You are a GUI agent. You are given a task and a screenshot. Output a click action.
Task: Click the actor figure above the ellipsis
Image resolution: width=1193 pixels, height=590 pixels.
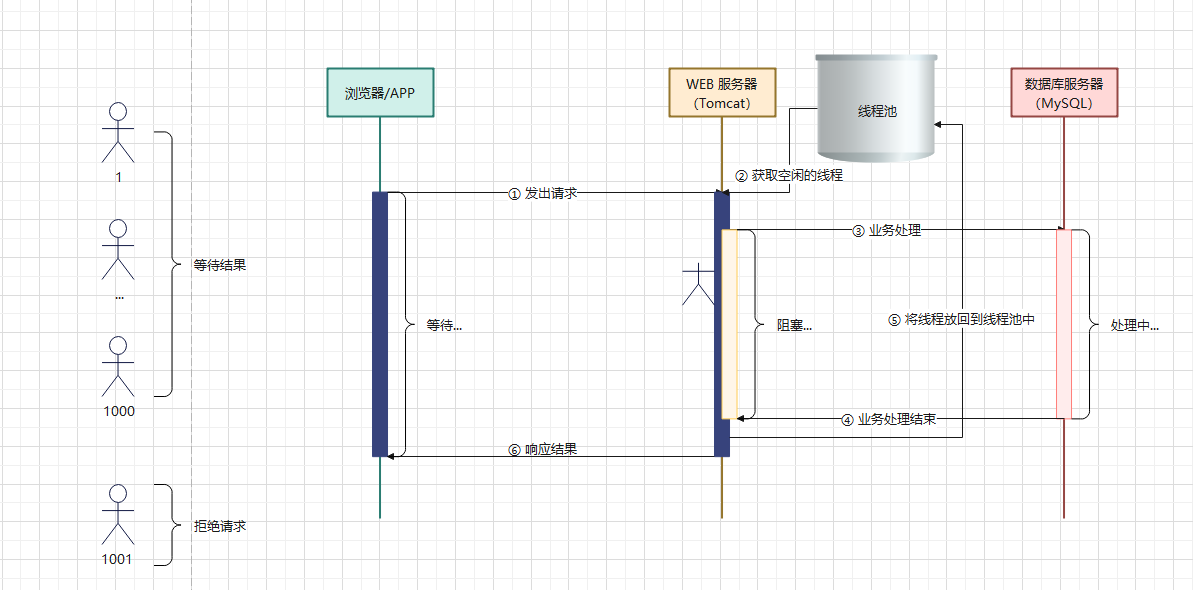click(x=119, y=249)
